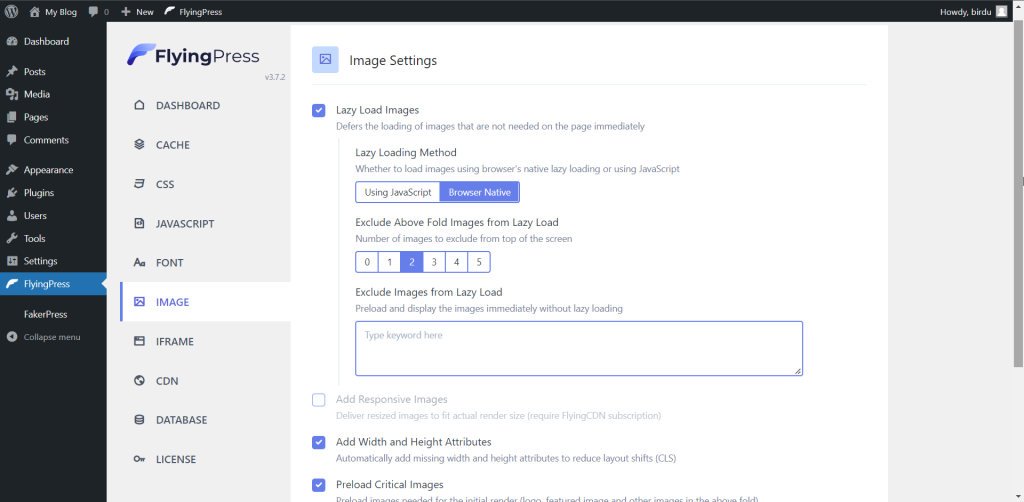Click the Image Settings heading text
The height and width of the screenshot is (502, 1024).
(393, 61)
